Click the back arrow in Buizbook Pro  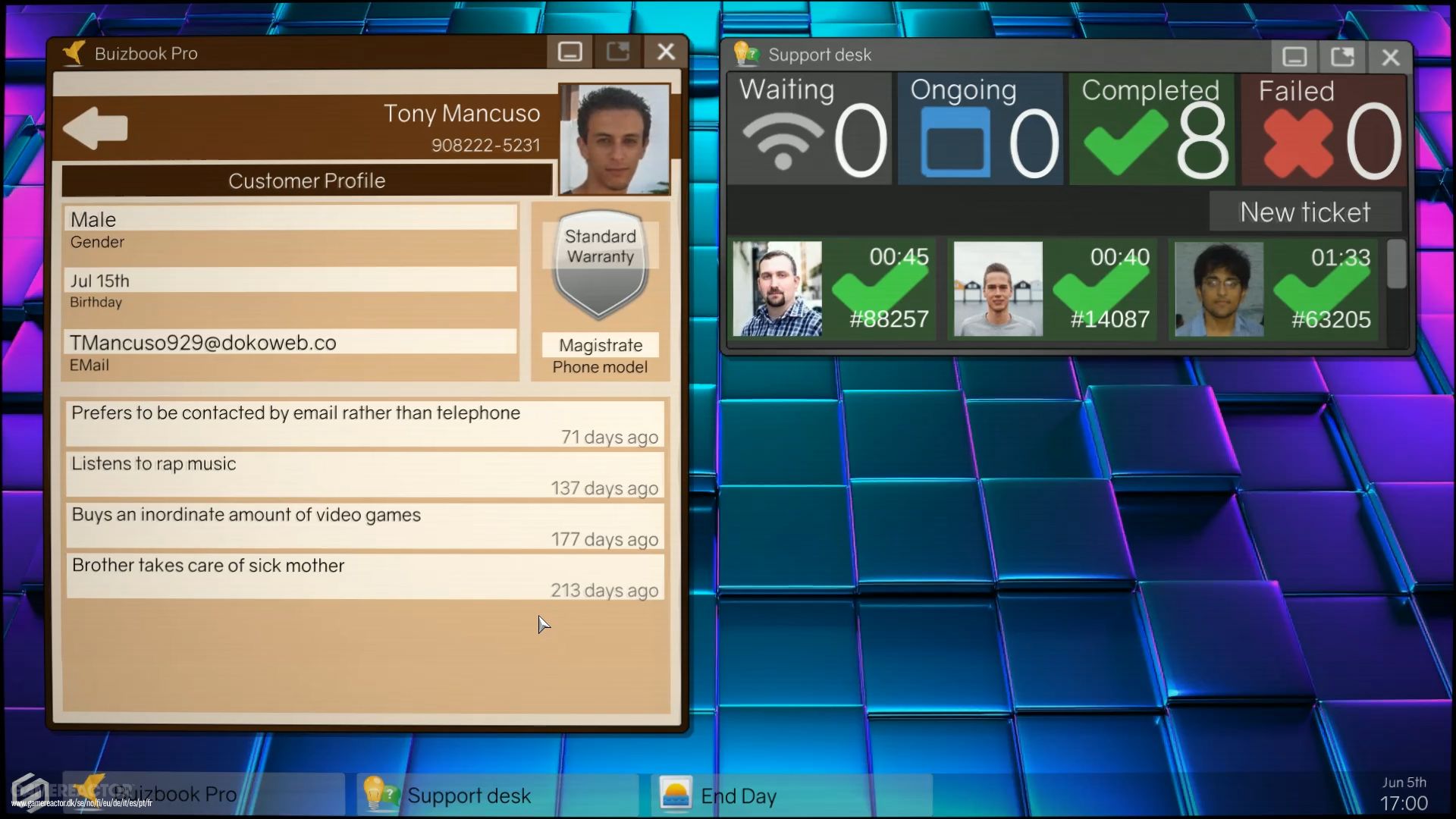point(96,127)
